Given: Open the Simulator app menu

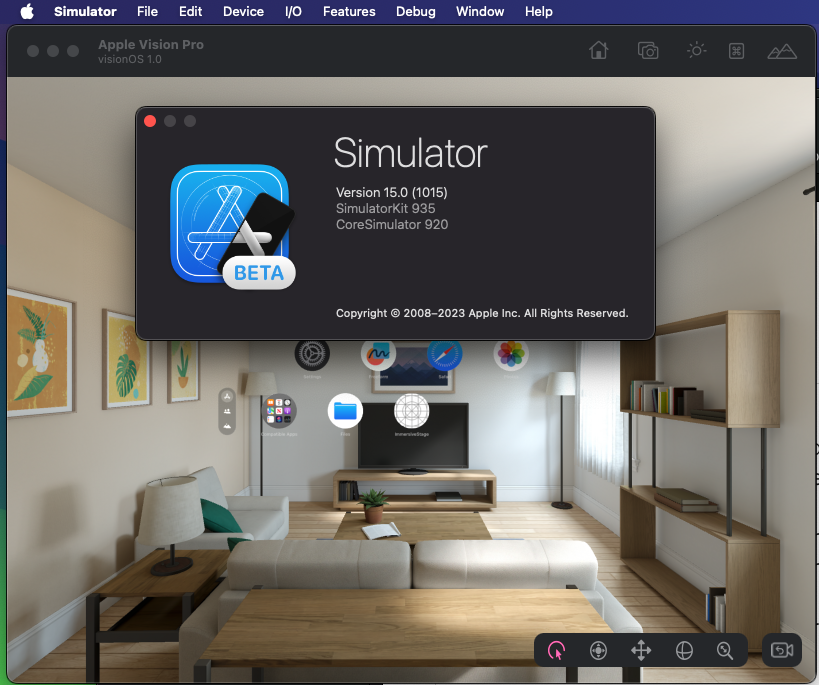Looking at the screenshot, I should (85, 11).
